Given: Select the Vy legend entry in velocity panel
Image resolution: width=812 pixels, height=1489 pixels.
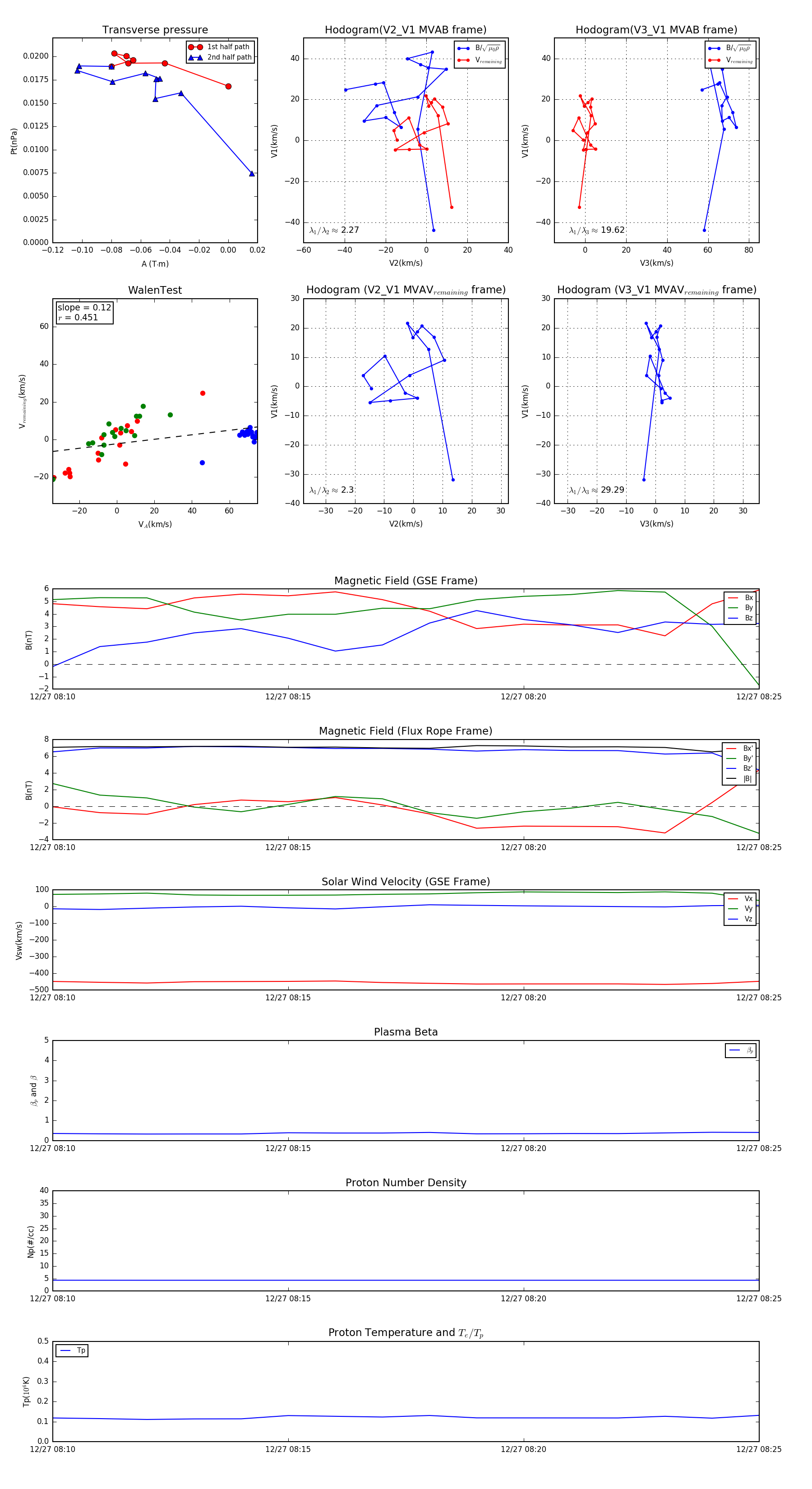Looking at the screenshot, I should (740, 909).
